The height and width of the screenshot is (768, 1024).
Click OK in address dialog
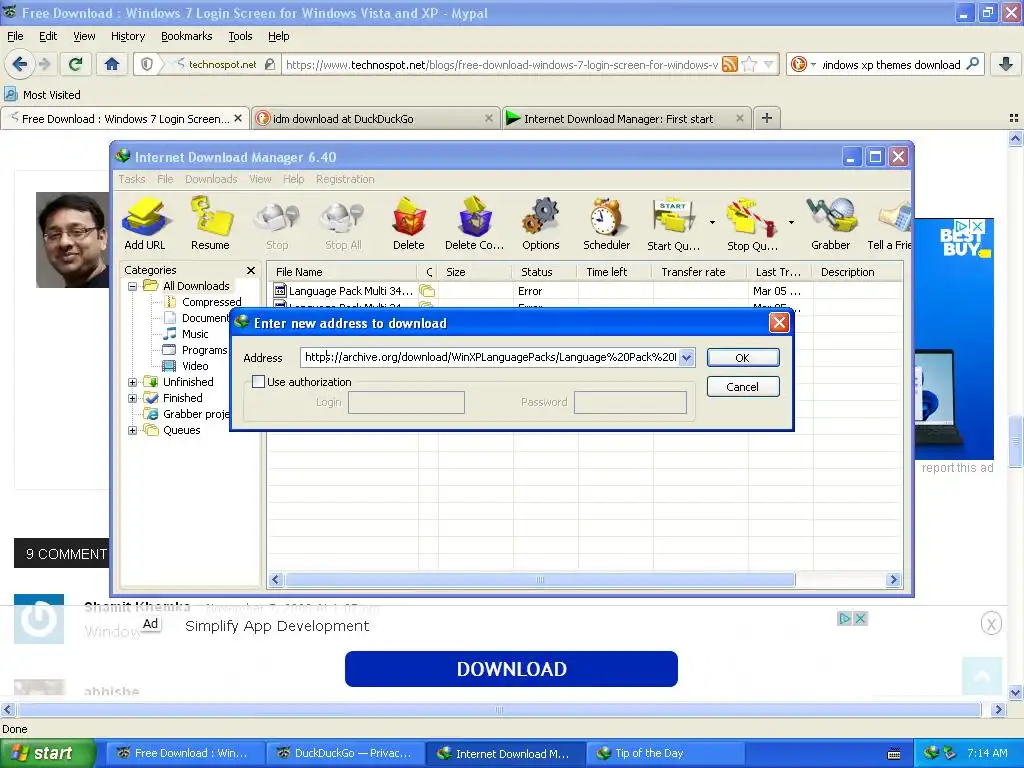(743, 357)
